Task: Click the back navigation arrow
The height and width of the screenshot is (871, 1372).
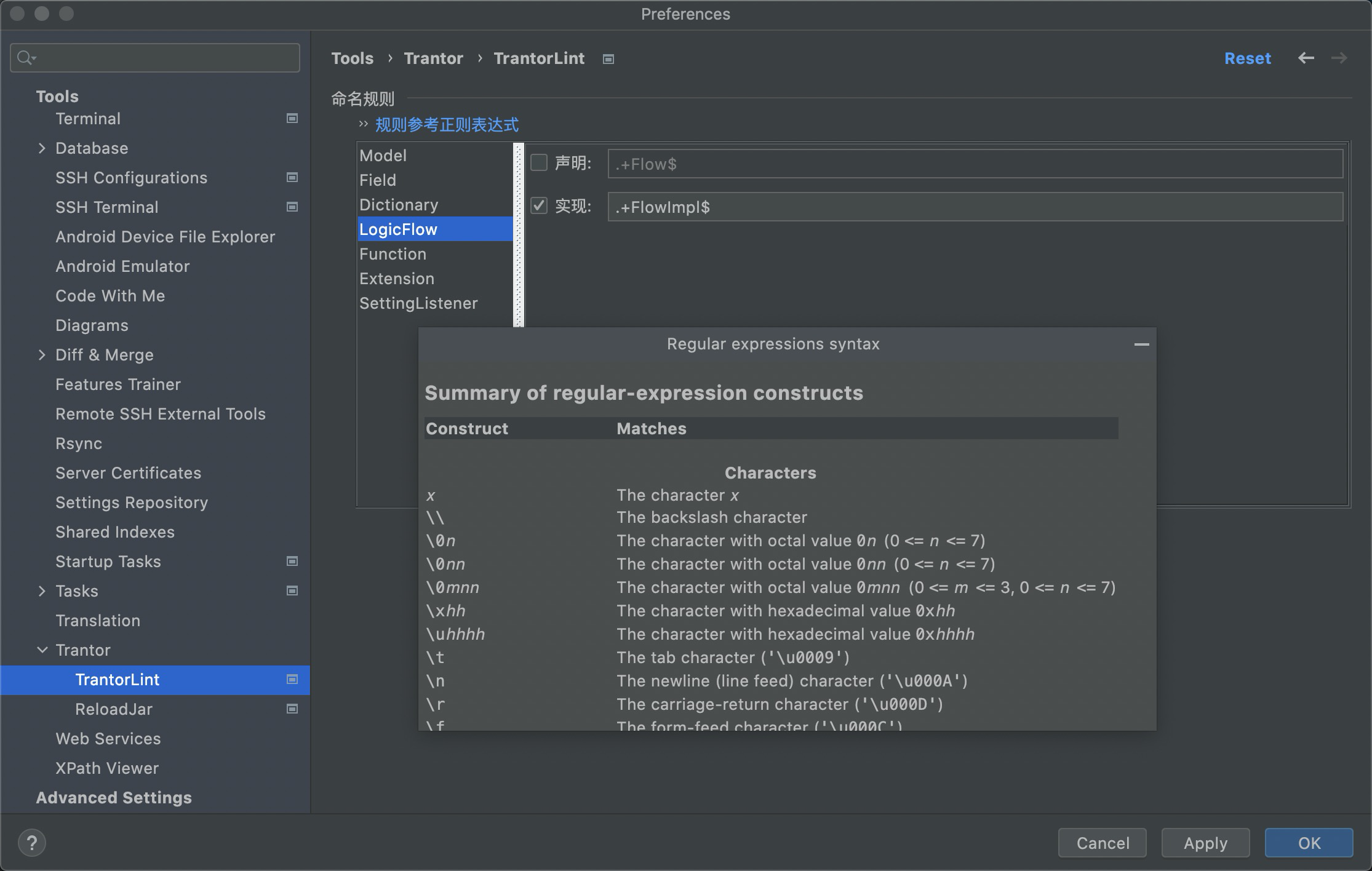Action: point(1306,58)
